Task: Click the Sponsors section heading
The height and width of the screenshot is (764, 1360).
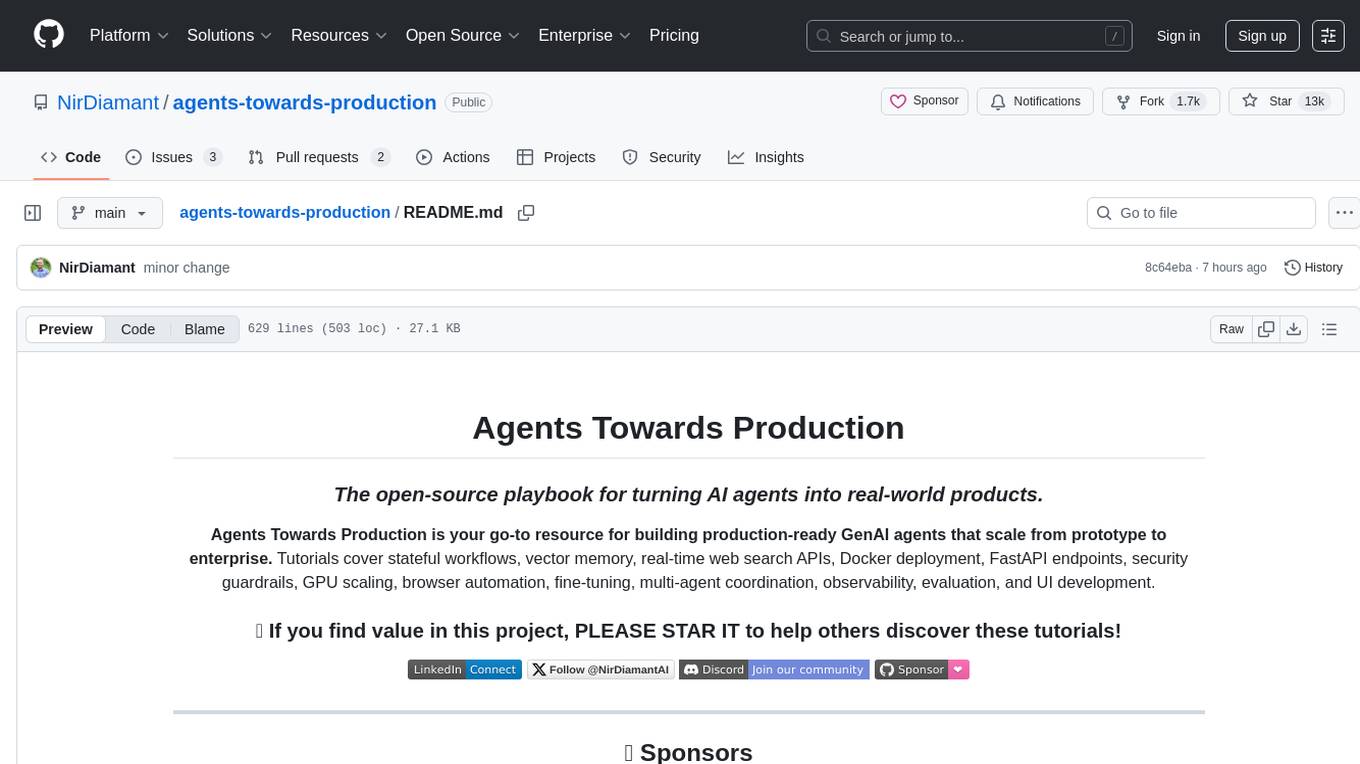Action: click(x=688, y=752)
